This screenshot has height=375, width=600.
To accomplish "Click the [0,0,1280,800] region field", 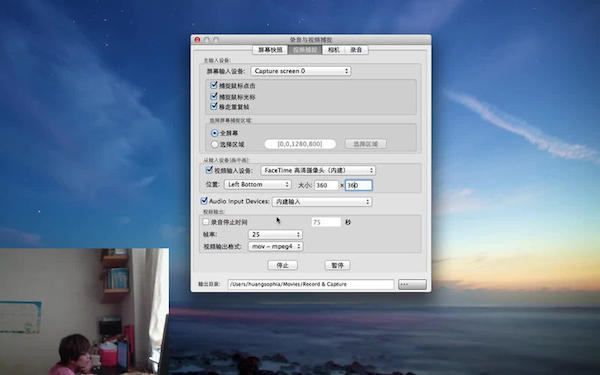I will [300, 144].
